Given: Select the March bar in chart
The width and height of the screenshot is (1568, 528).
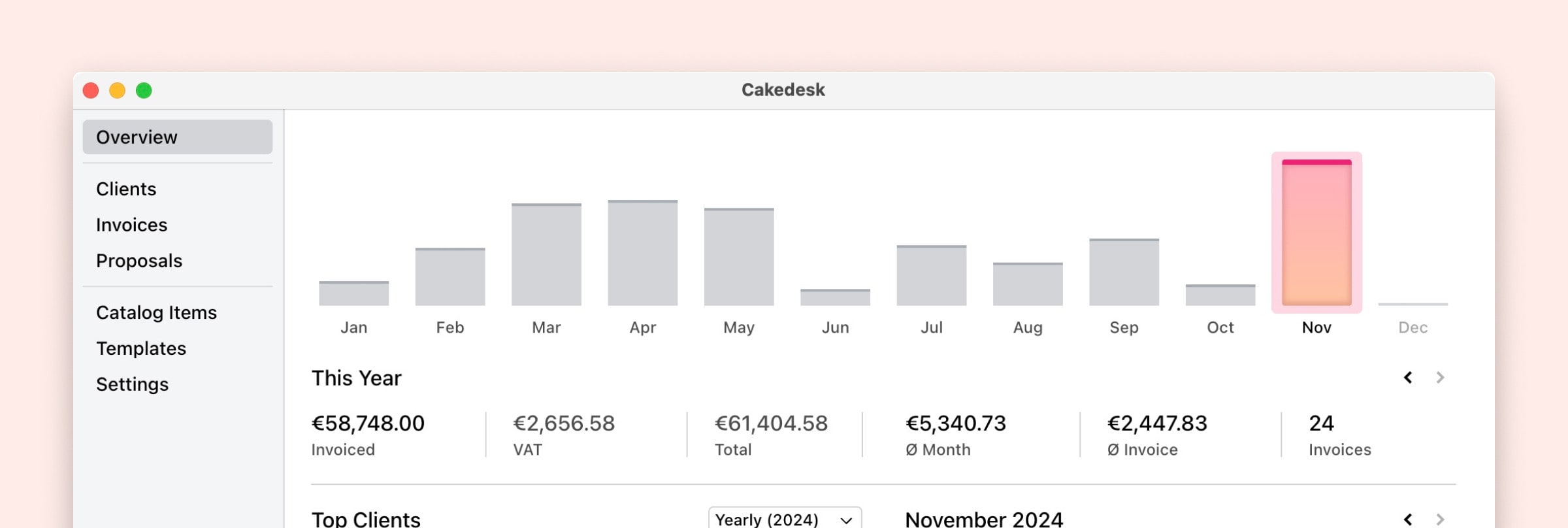Looking at the screenshot, I should pos(546,255).
